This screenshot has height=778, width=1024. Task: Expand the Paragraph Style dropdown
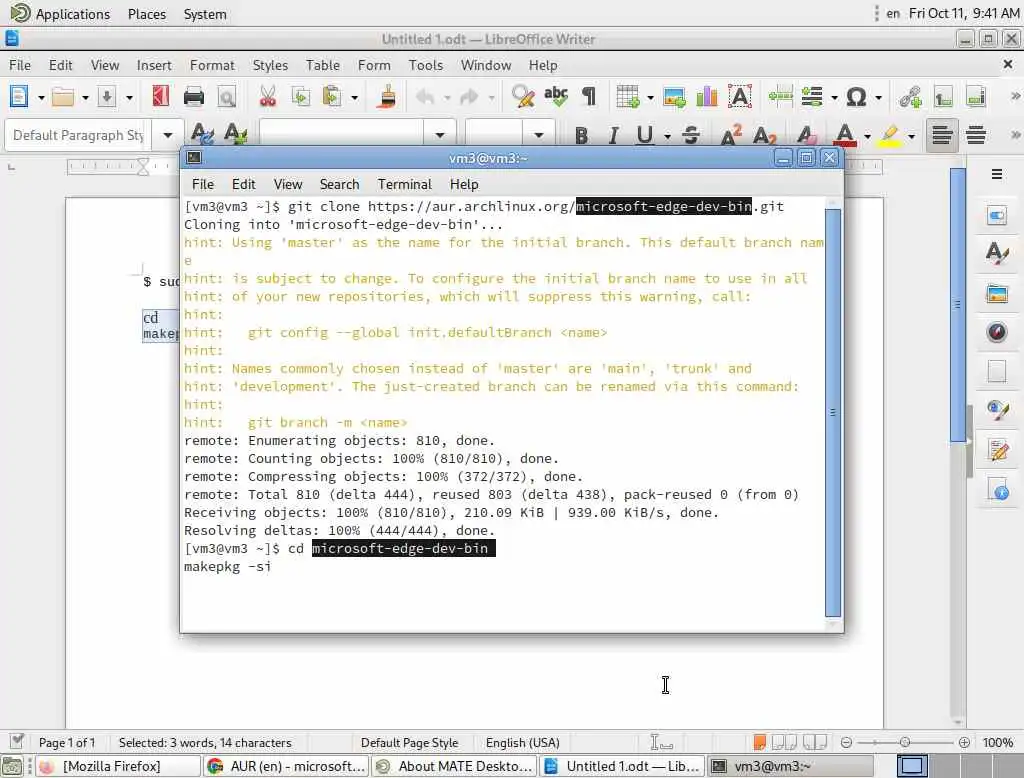coord(168,135)
